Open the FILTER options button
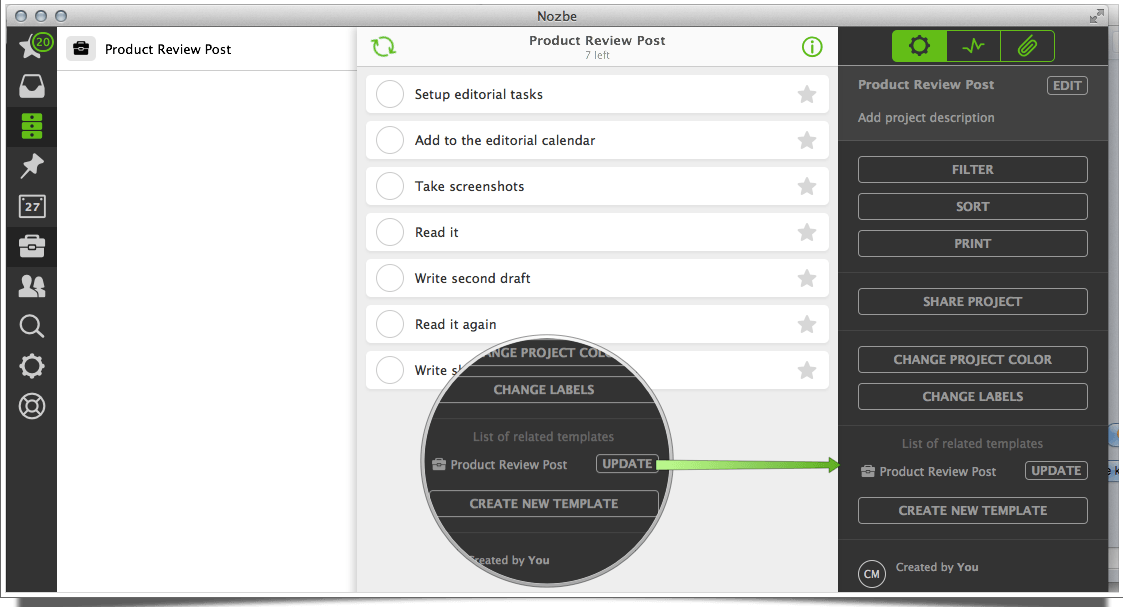 (972, 170)
